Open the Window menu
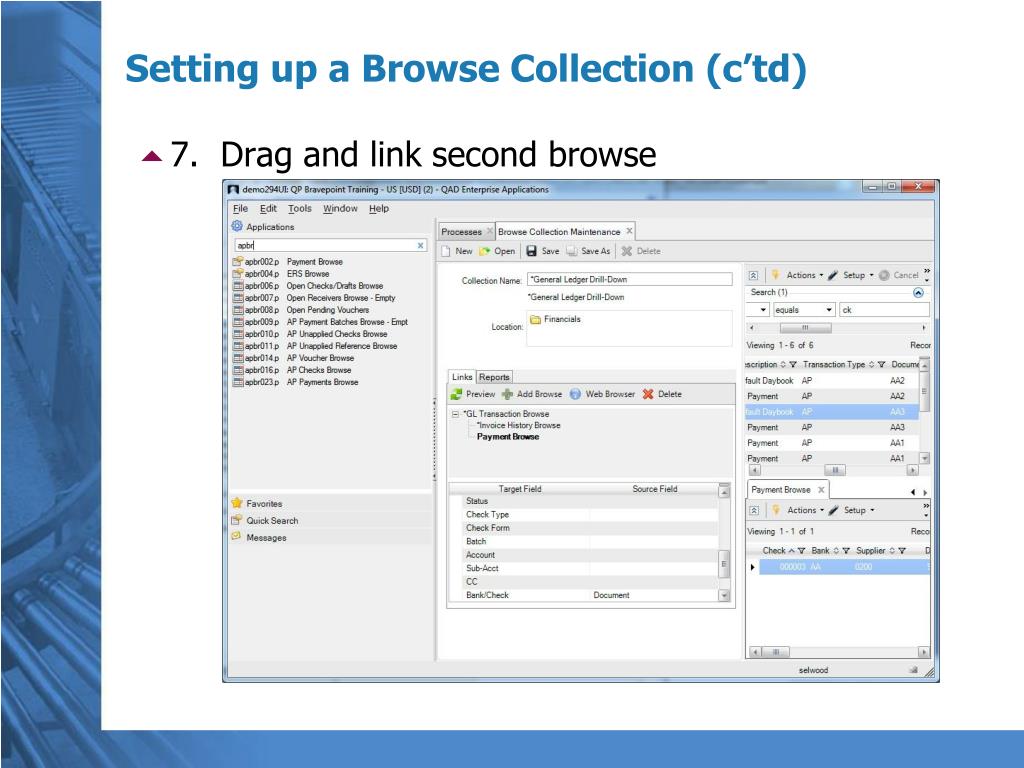The height and width of the screenshot is (768, 1024). [340, 208]
